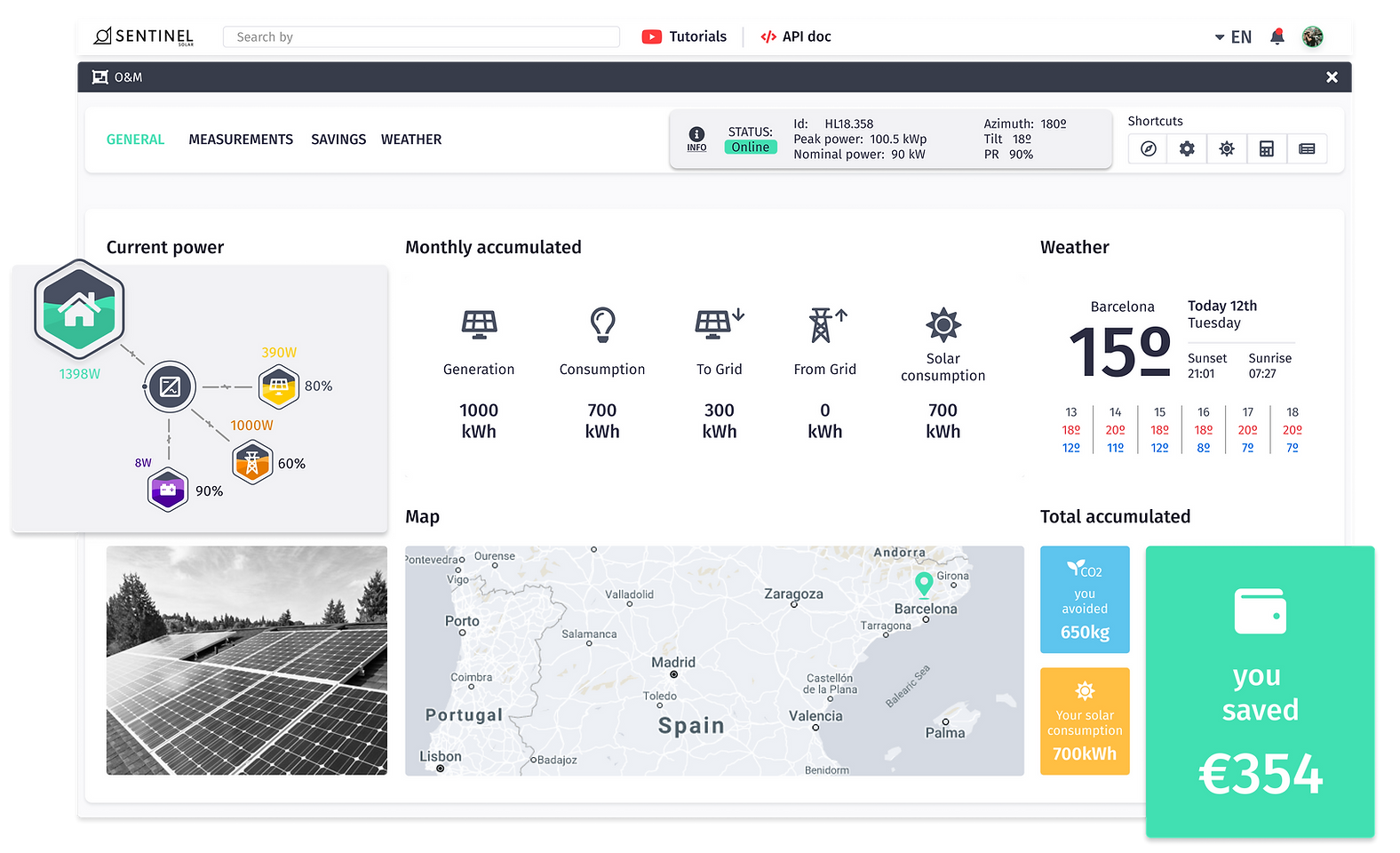Click the 300 kWh To Grid value
1400x853 pixels.
point(720,421)
